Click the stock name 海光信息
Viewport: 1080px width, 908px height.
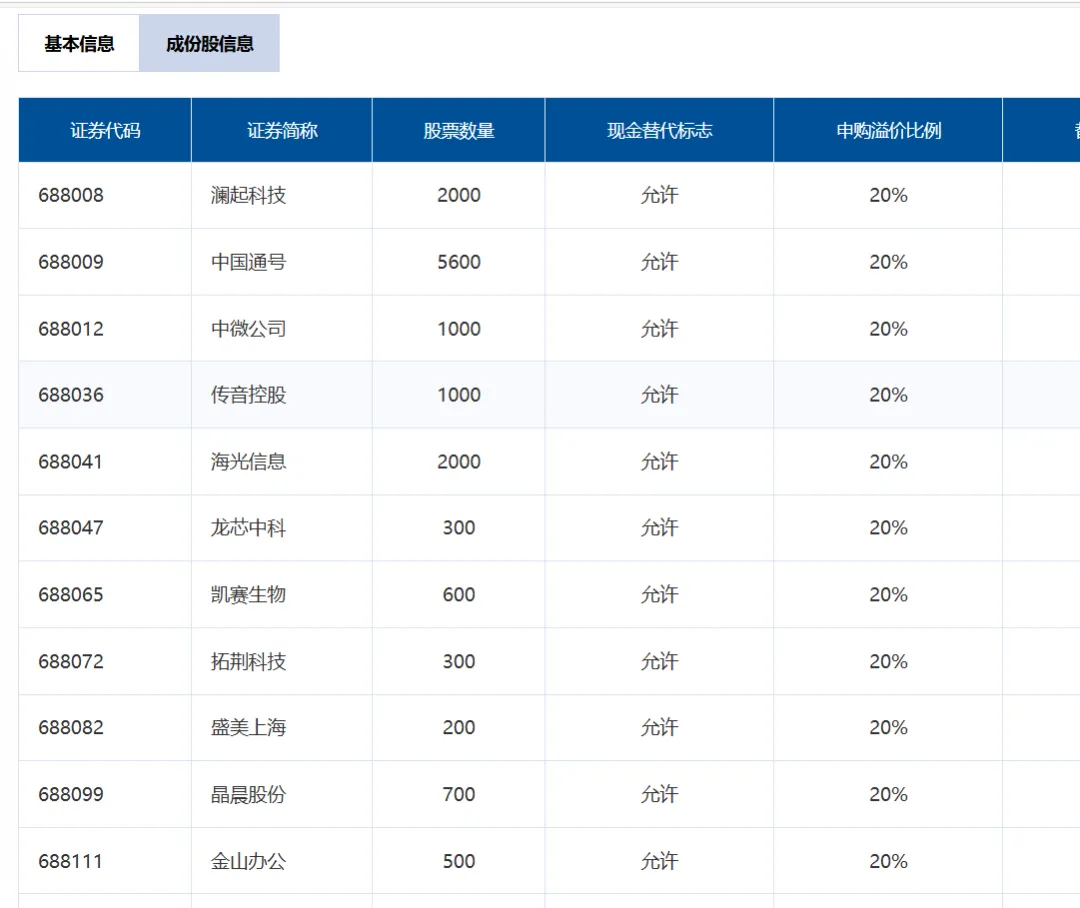click(248, 462)
